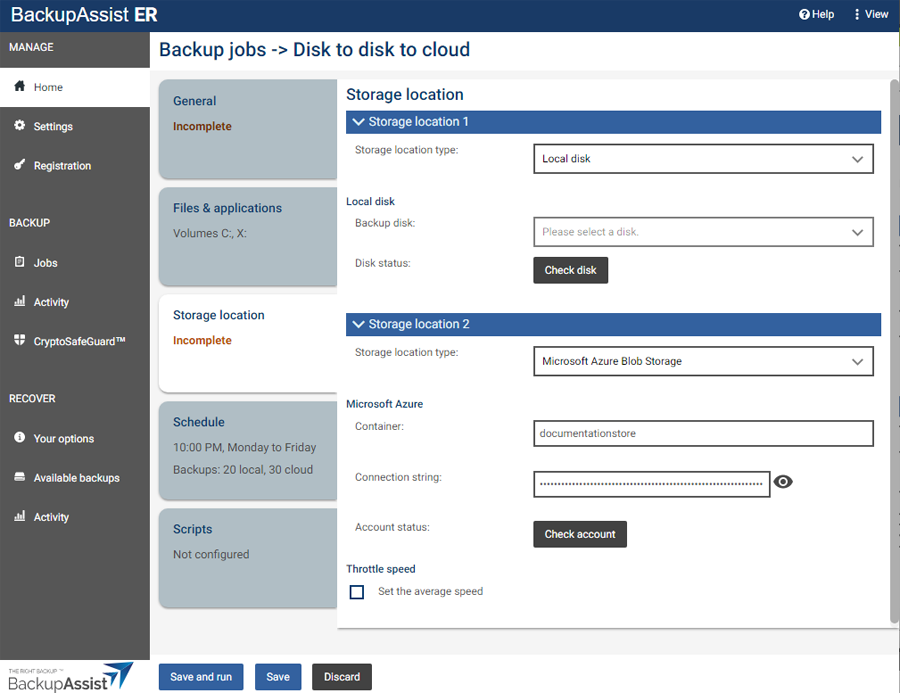The image size is (900, 693).
Task: Collapse Storage location 2 section
Action: (x=614, y=324)
